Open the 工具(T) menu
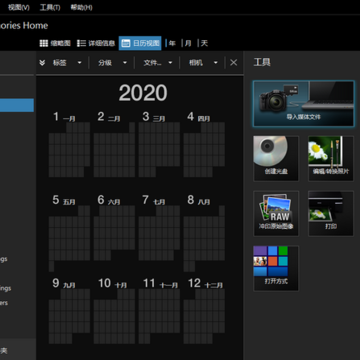This screenshot has width=360, height=360. [x=50, y=7]
